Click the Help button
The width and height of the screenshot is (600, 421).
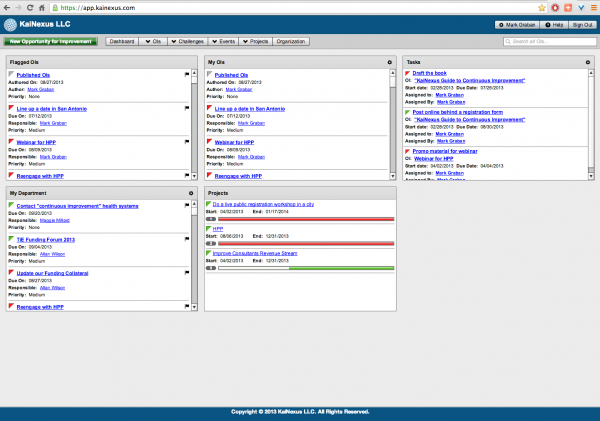[x=554, y=25]
